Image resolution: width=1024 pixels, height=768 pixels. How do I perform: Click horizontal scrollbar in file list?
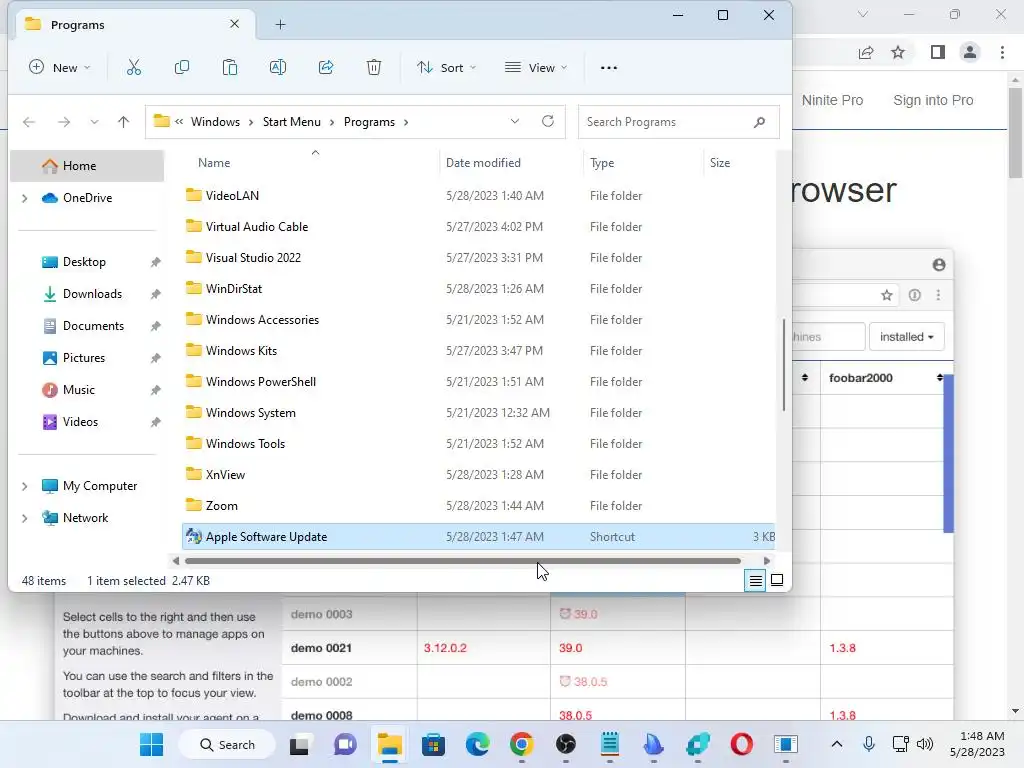(462, 560)
